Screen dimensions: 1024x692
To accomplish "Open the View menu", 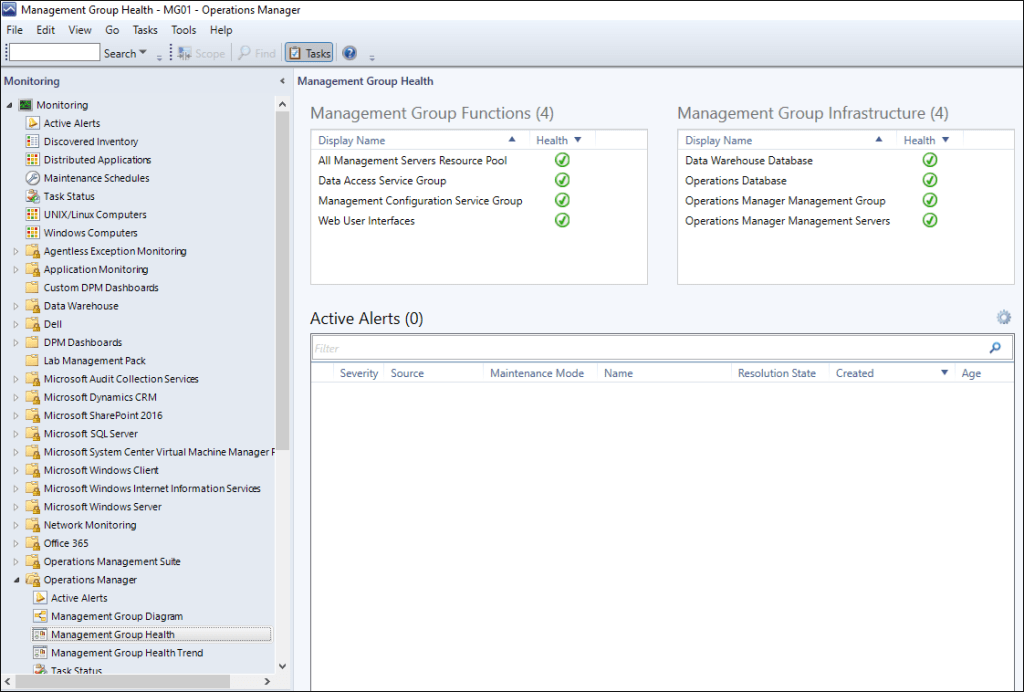I will pyautogui.click(x=80, y=30).
